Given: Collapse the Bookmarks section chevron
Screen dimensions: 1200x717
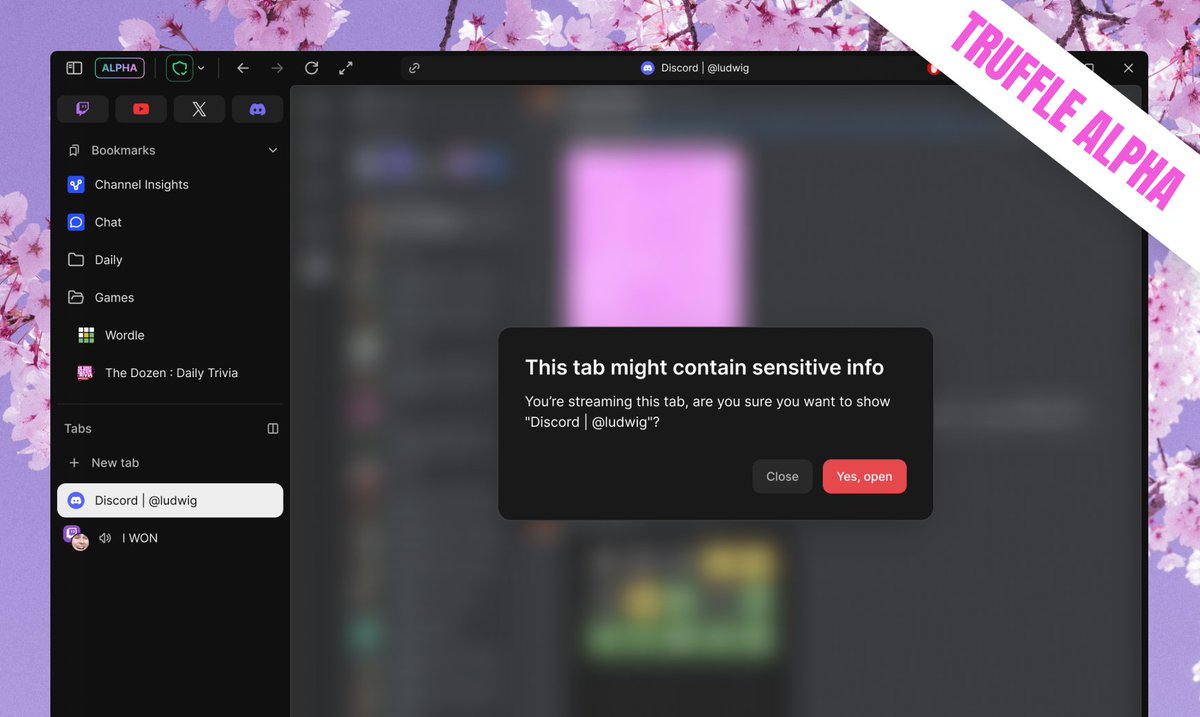Looking at the screenshot, I should click(x=273, y=150).
